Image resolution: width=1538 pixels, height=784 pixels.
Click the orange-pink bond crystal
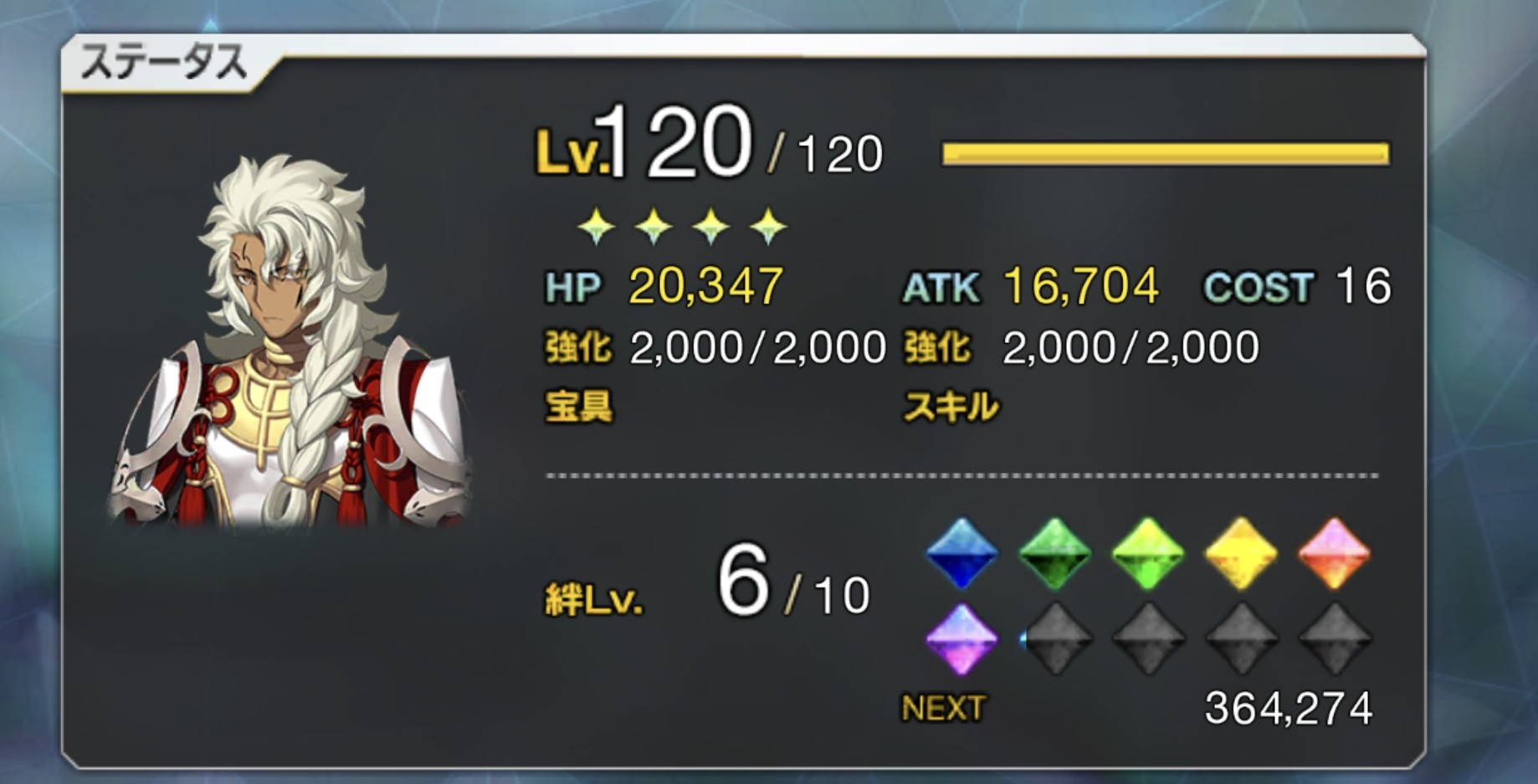[1334, 553]
